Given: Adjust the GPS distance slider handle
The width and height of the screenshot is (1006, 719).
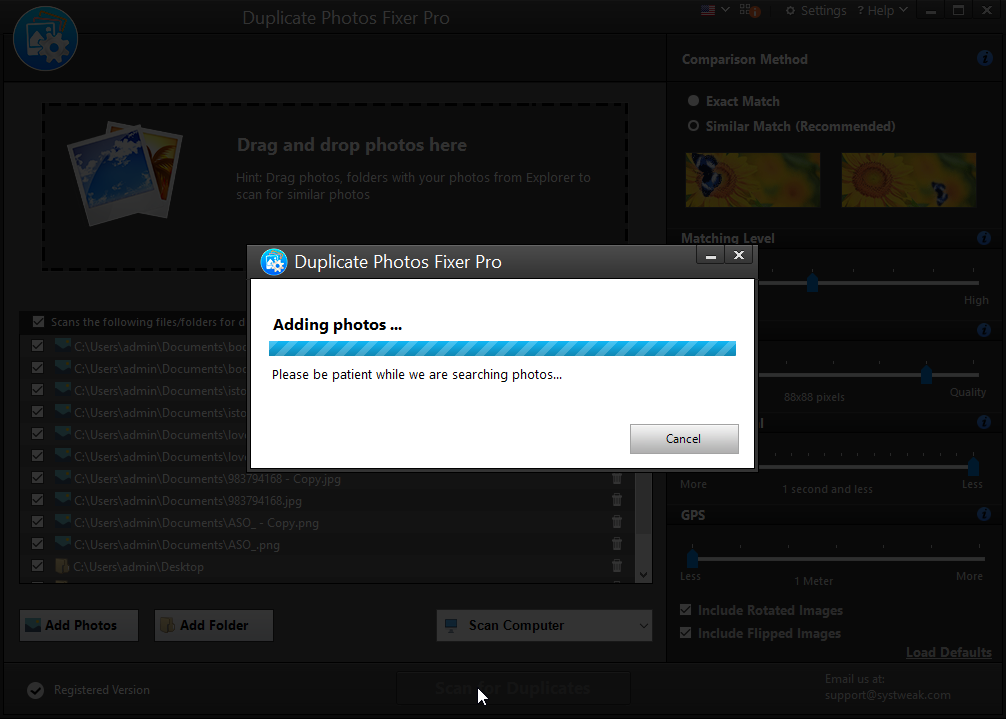Looking at the screenshot, I should click(692, 557).
